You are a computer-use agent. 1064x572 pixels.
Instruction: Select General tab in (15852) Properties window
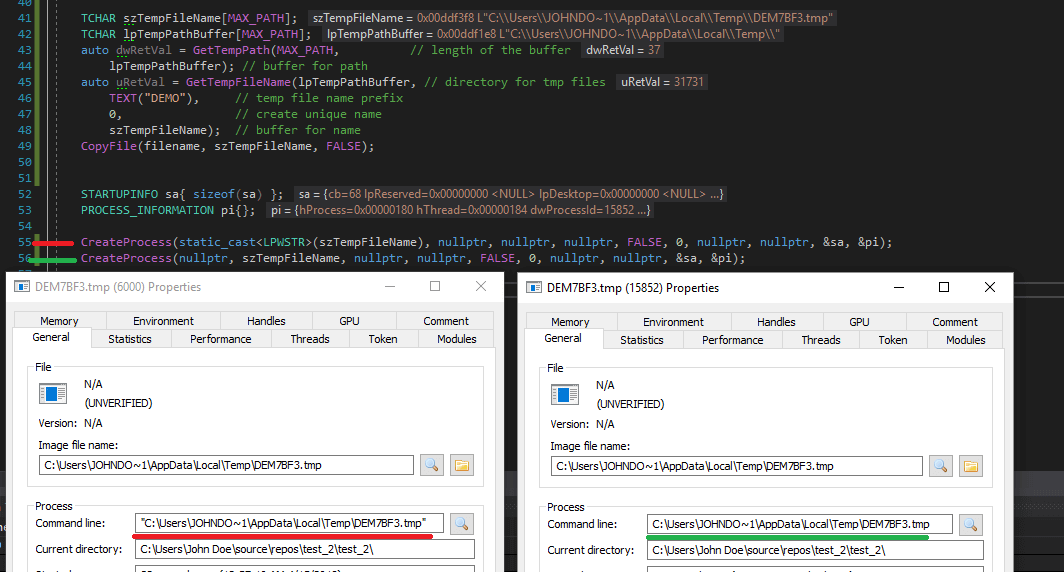[563, 338]
